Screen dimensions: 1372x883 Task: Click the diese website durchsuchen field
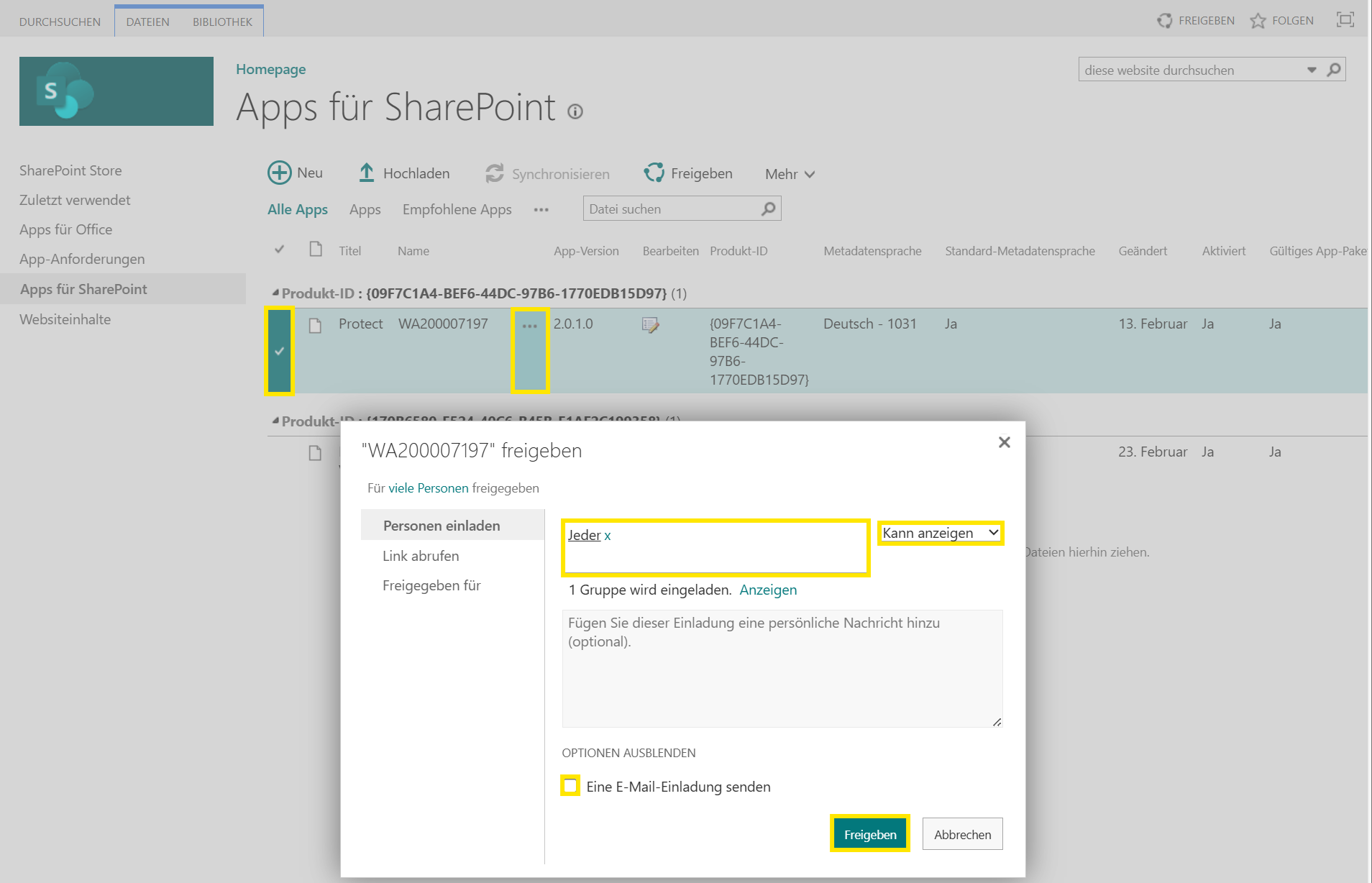[x=1191, y=70]
